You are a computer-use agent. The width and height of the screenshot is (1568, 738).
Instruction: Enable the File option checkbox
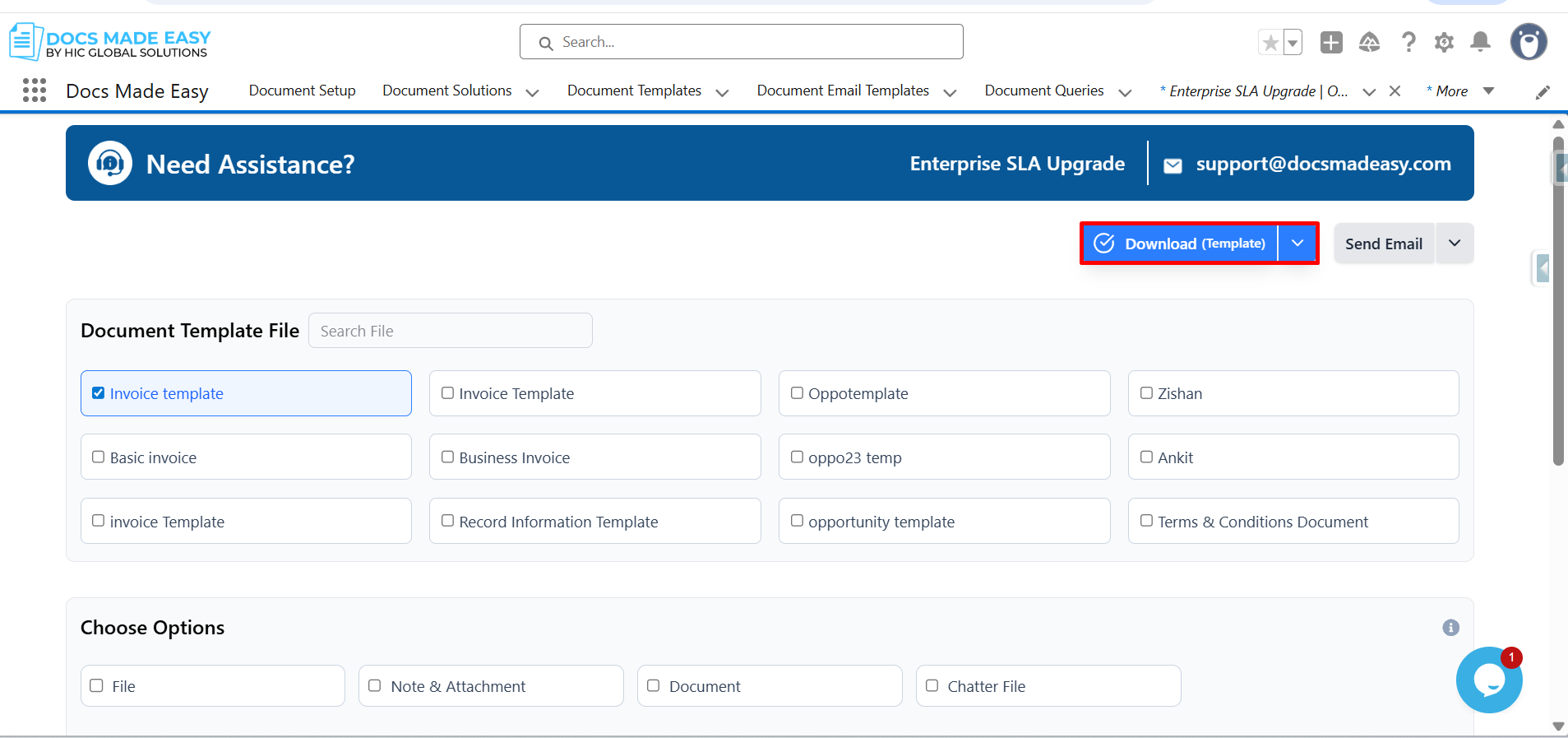pyautogui.click(x=96, y=685)
